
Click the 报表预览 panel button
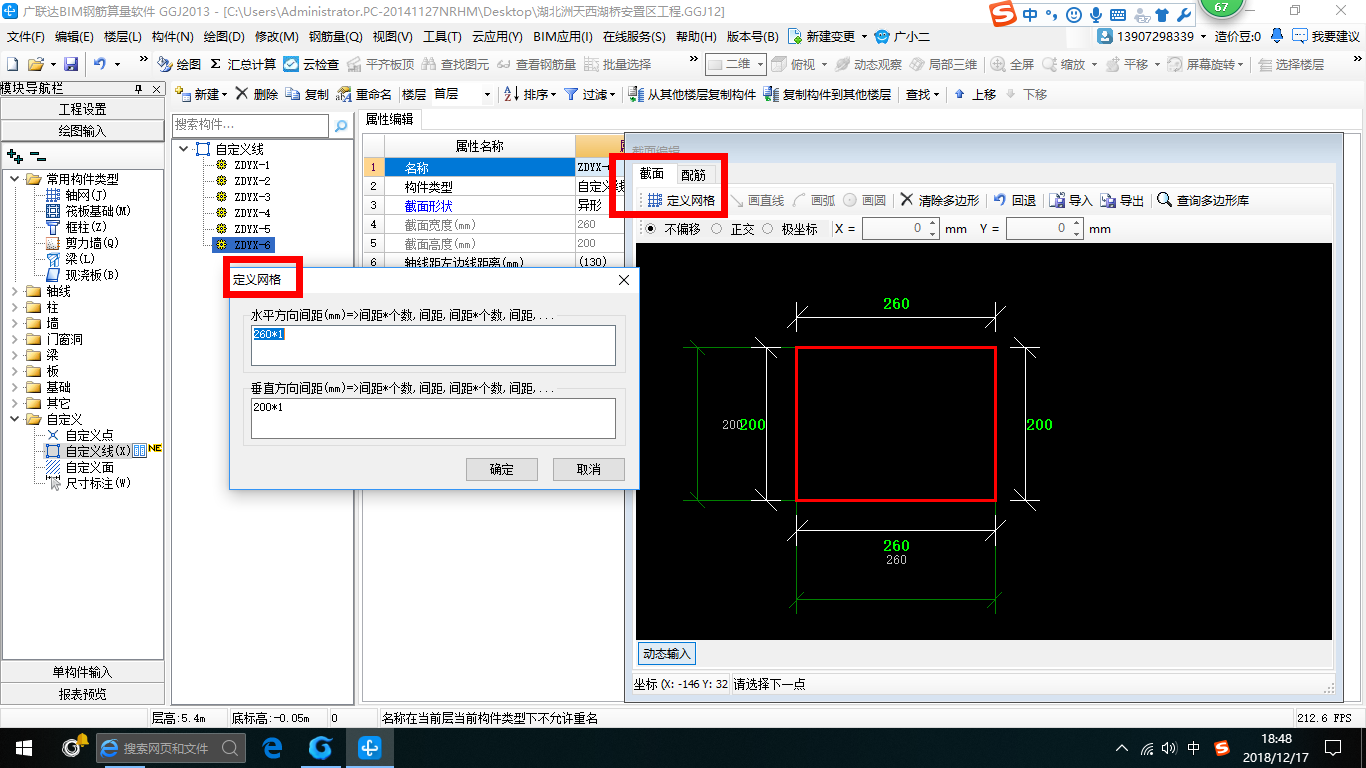coord(82,694)
